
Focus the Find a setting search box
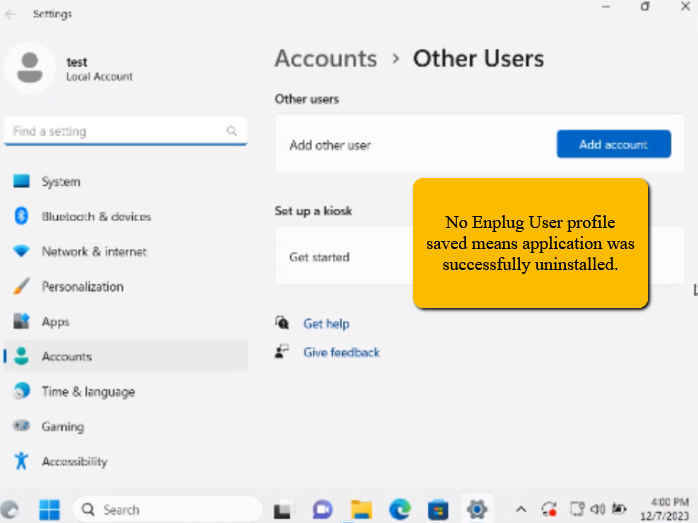[x=126, y=131]
